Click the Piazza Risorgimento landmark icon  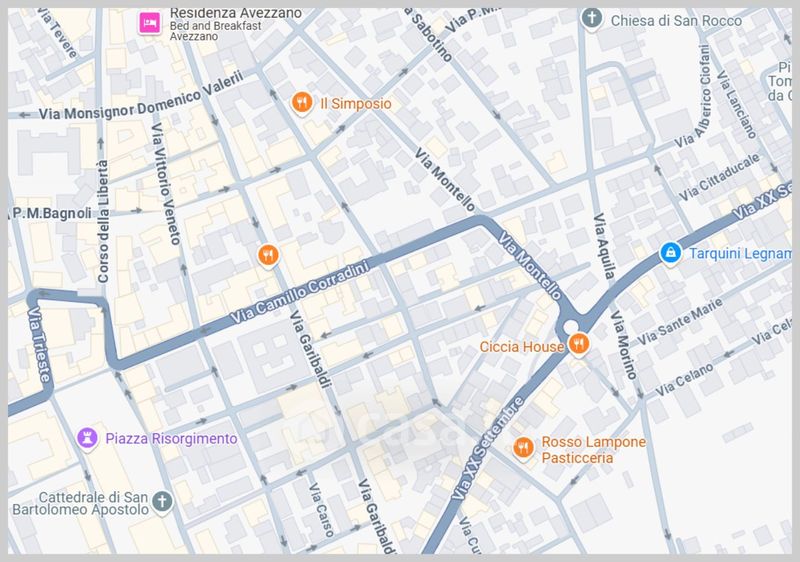tap(87, 438)
